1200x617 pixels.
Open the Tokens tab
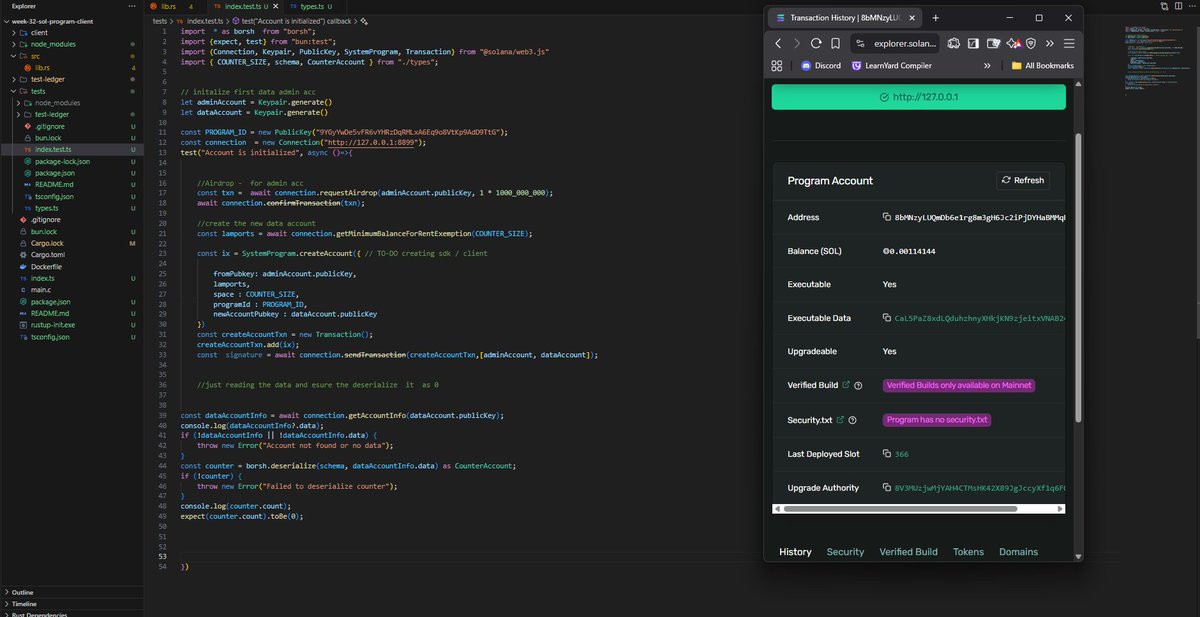click(x=968, y=552)
